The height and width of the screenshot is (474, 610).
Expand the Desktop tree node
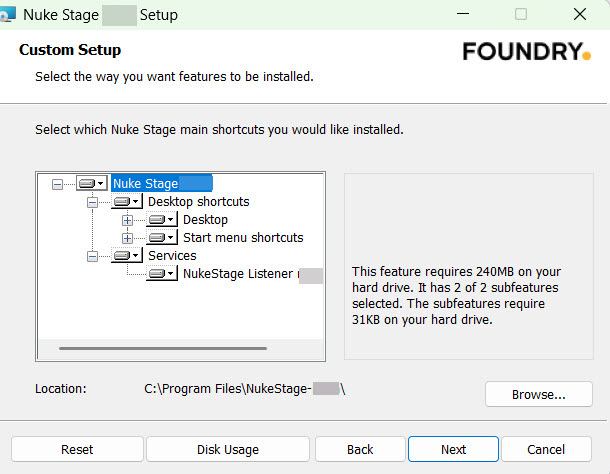pyautogui.click(x=127, y=220)
